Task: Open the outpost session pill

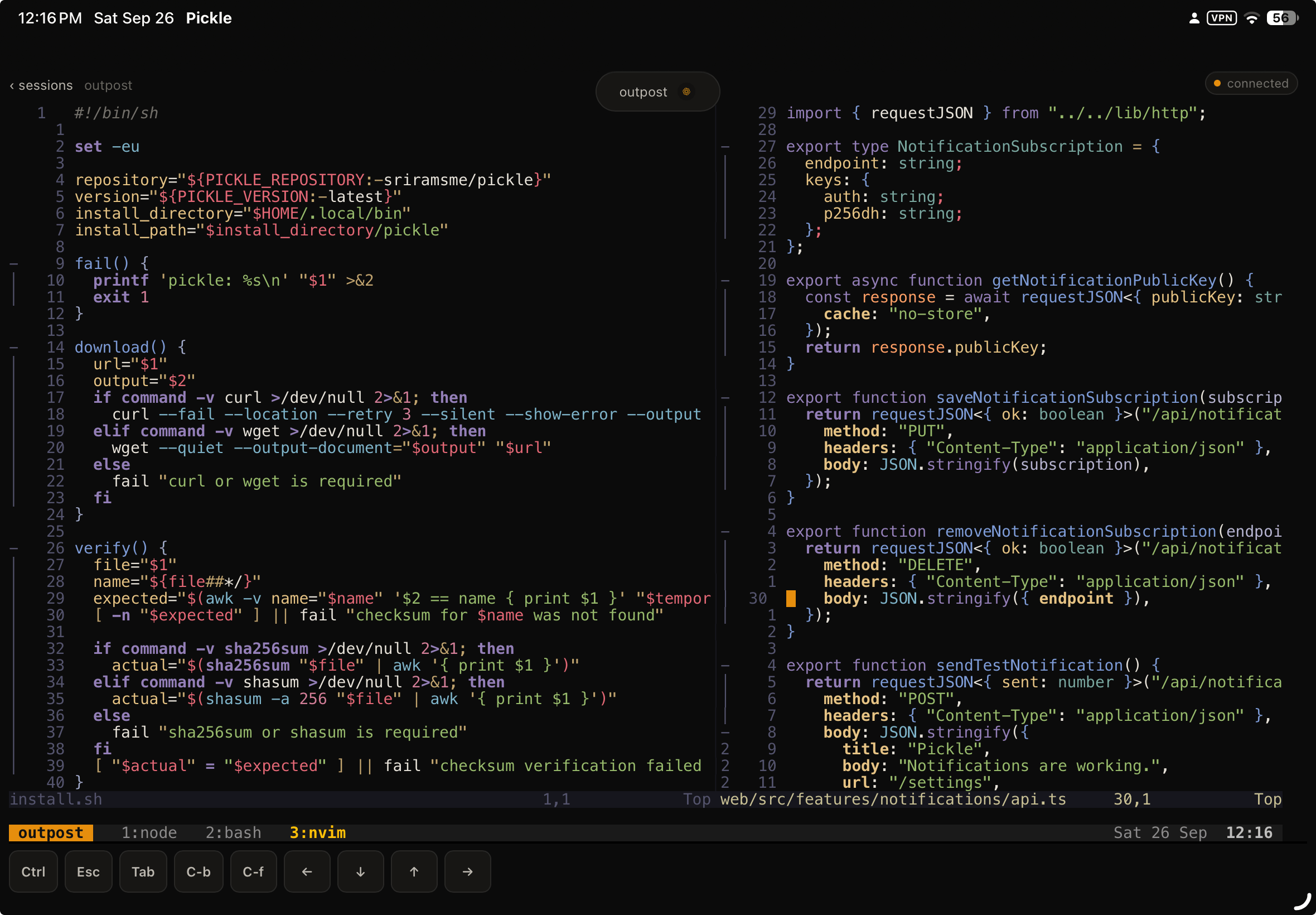Action: 657,92
